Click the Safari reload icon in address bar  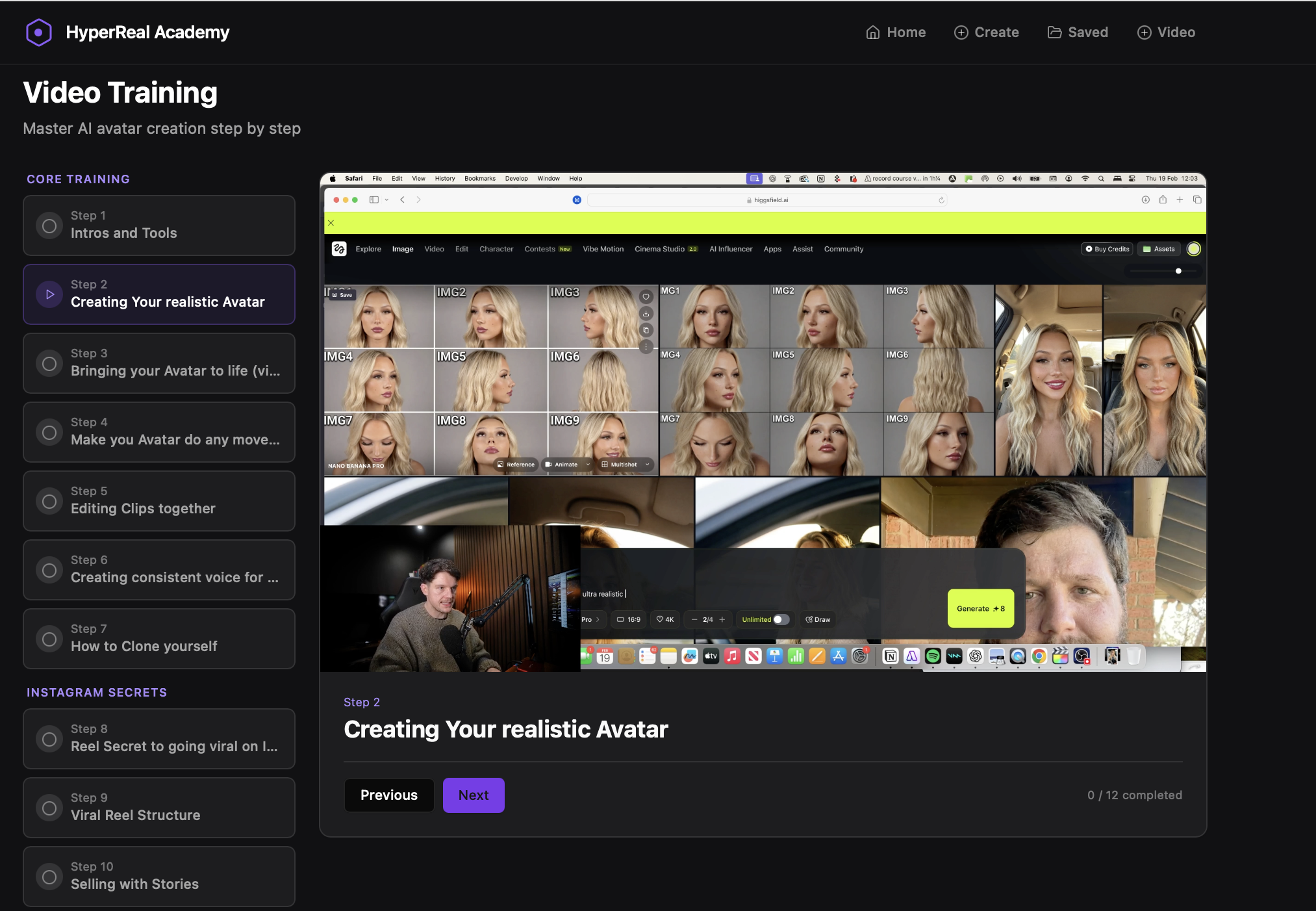tap(941, 200)
